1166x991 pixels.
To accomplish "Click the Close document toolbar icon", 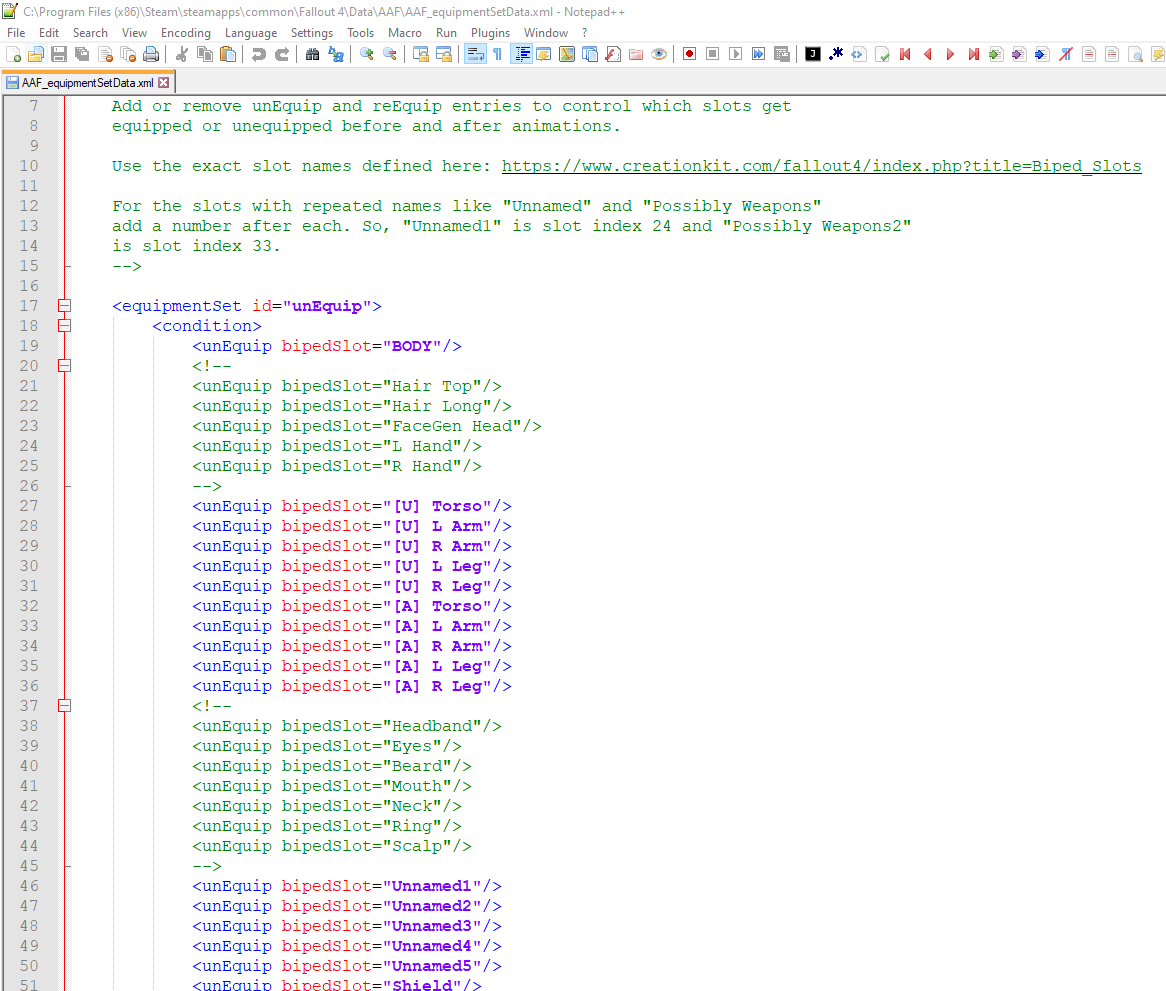I will click(x=106, y=54).
